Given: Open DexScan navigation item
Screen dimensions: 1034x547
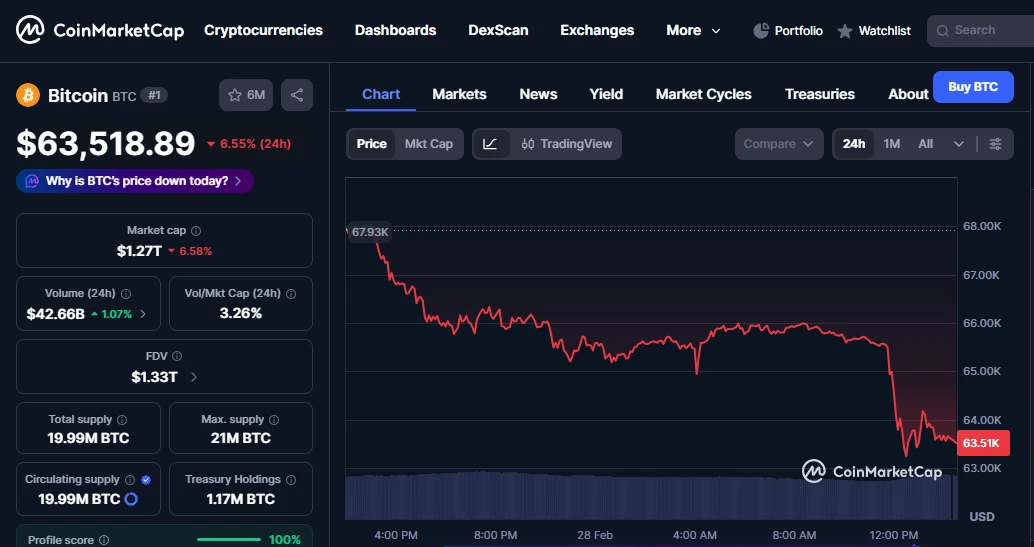Looking at the screenshot, I should point(498,30).
